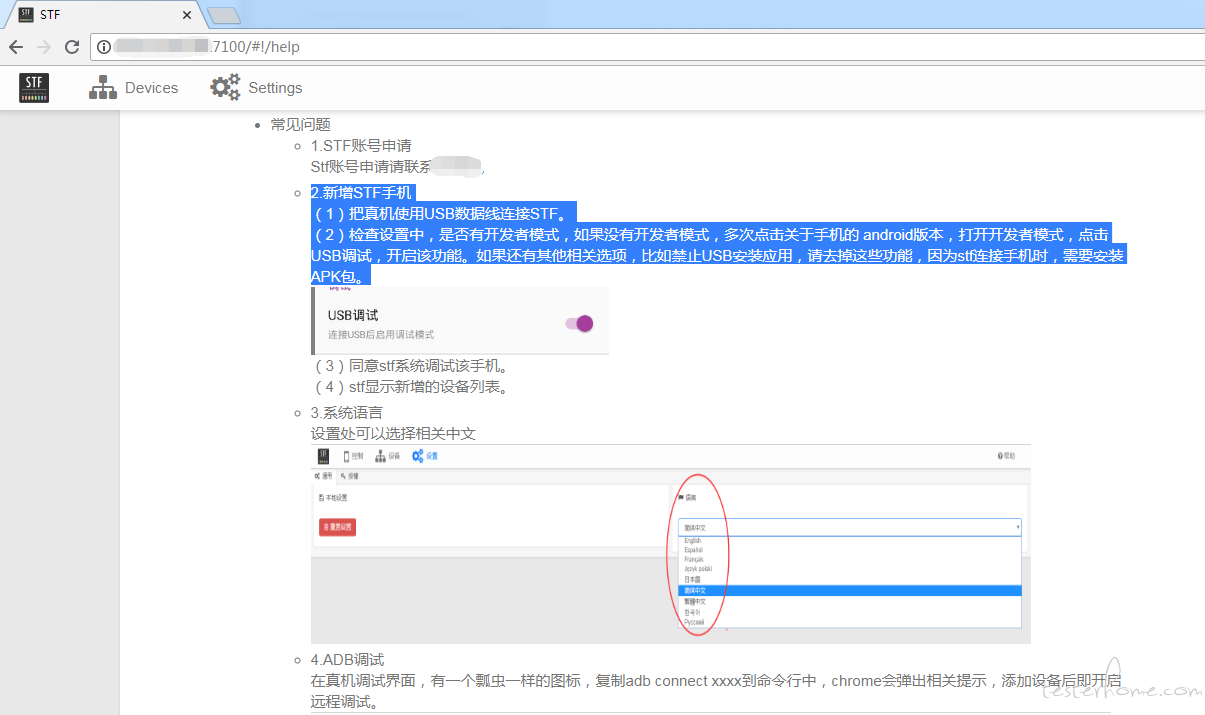Image resolution: width=1205 pixels, height=715 pixels.
Task: Click the red 重置设置 button
Action: click(337, 527)
